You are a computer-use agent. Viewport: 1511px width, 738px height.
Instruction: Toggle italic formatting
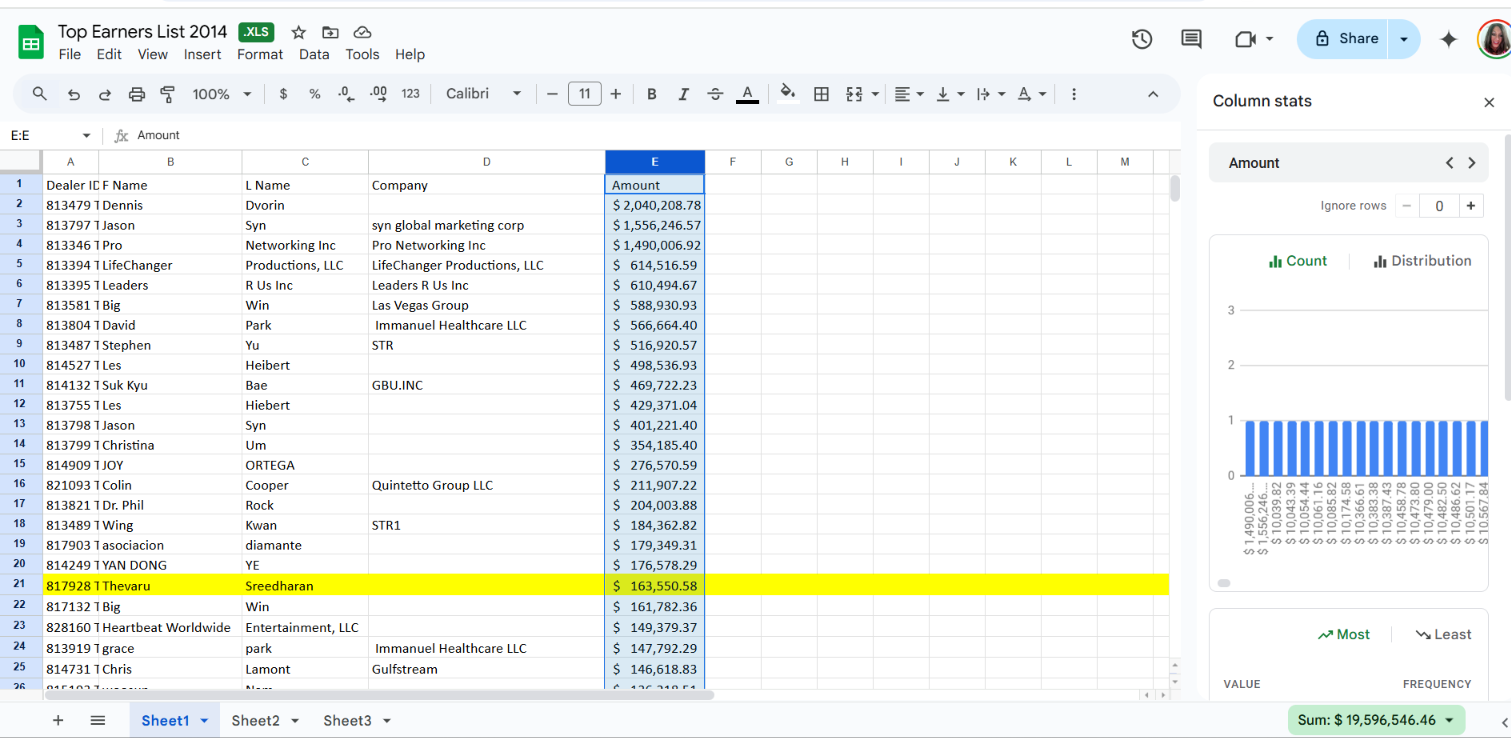pos(683,94)
